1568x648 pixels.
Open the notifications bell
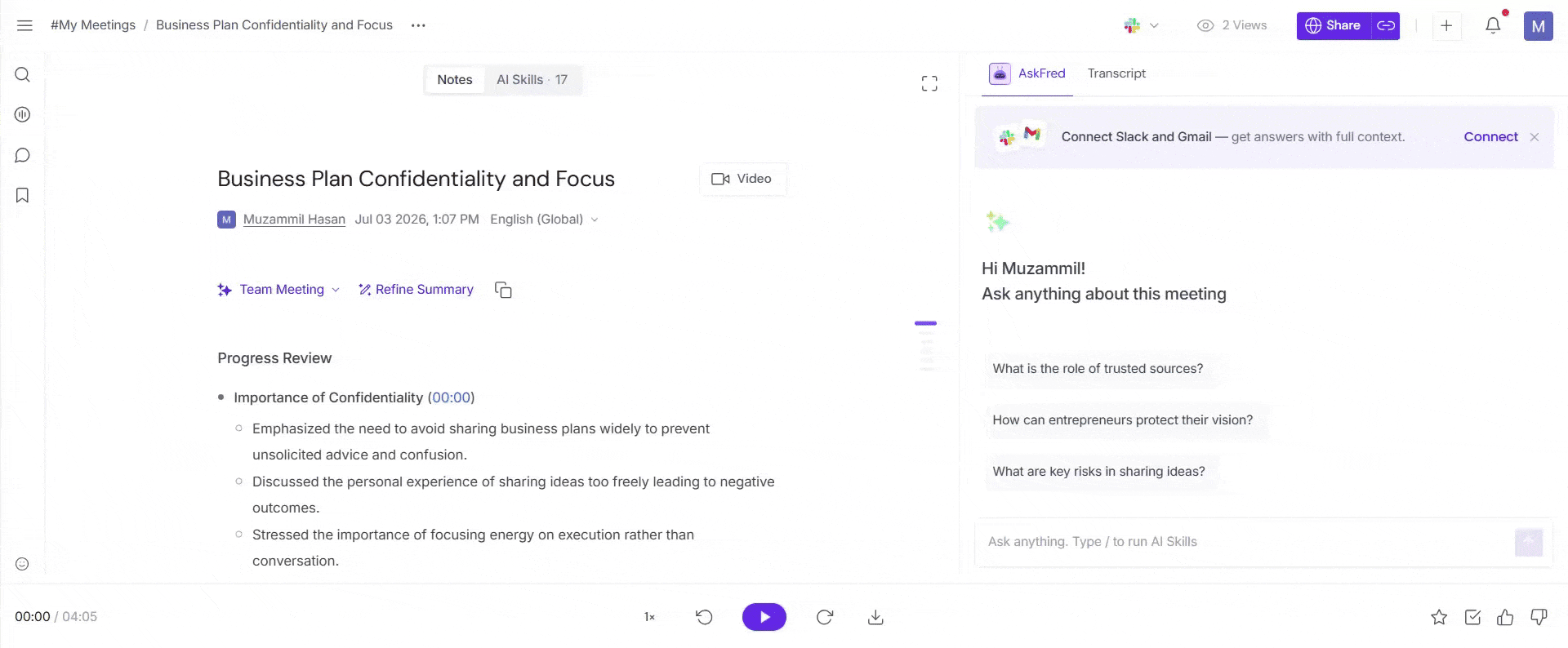1493,25
